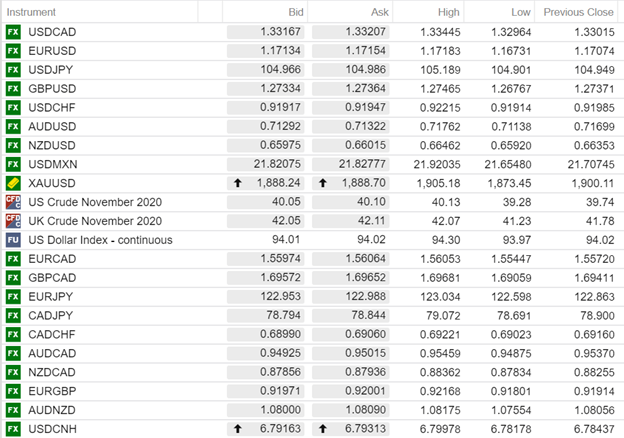
Task: Click the FX icon beside EURJPY
Action: pyautogui.click(x=13, y=296)
